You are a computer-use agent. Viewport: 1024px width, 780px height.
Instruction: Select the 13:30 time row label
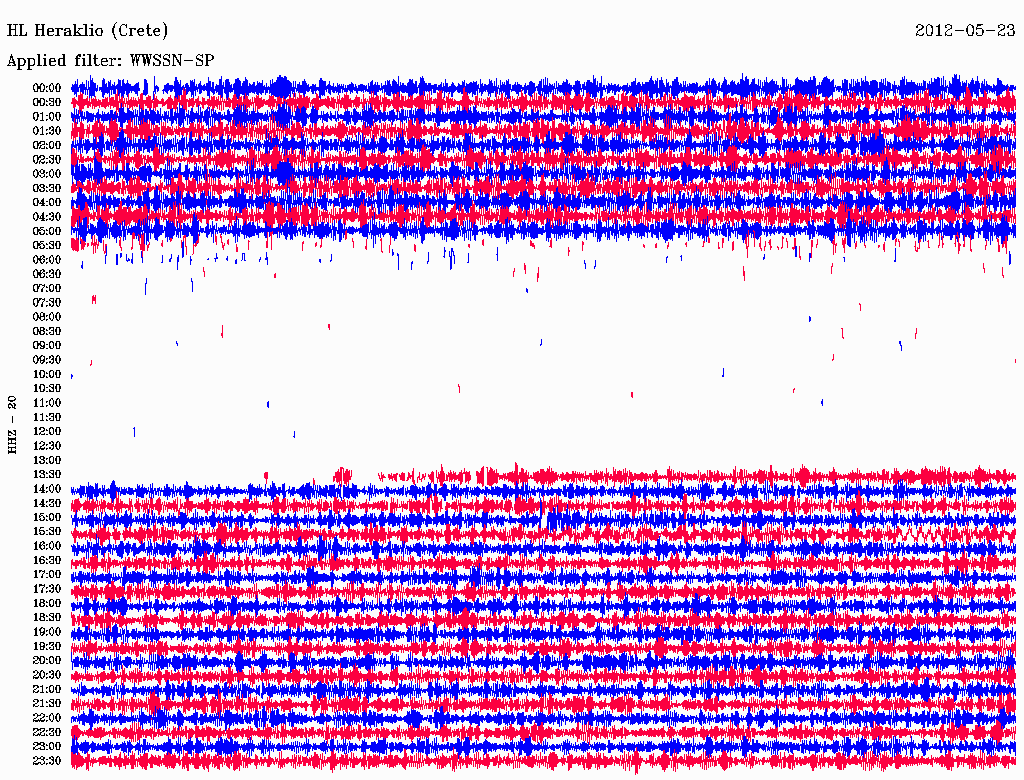[x=46, y=474]
